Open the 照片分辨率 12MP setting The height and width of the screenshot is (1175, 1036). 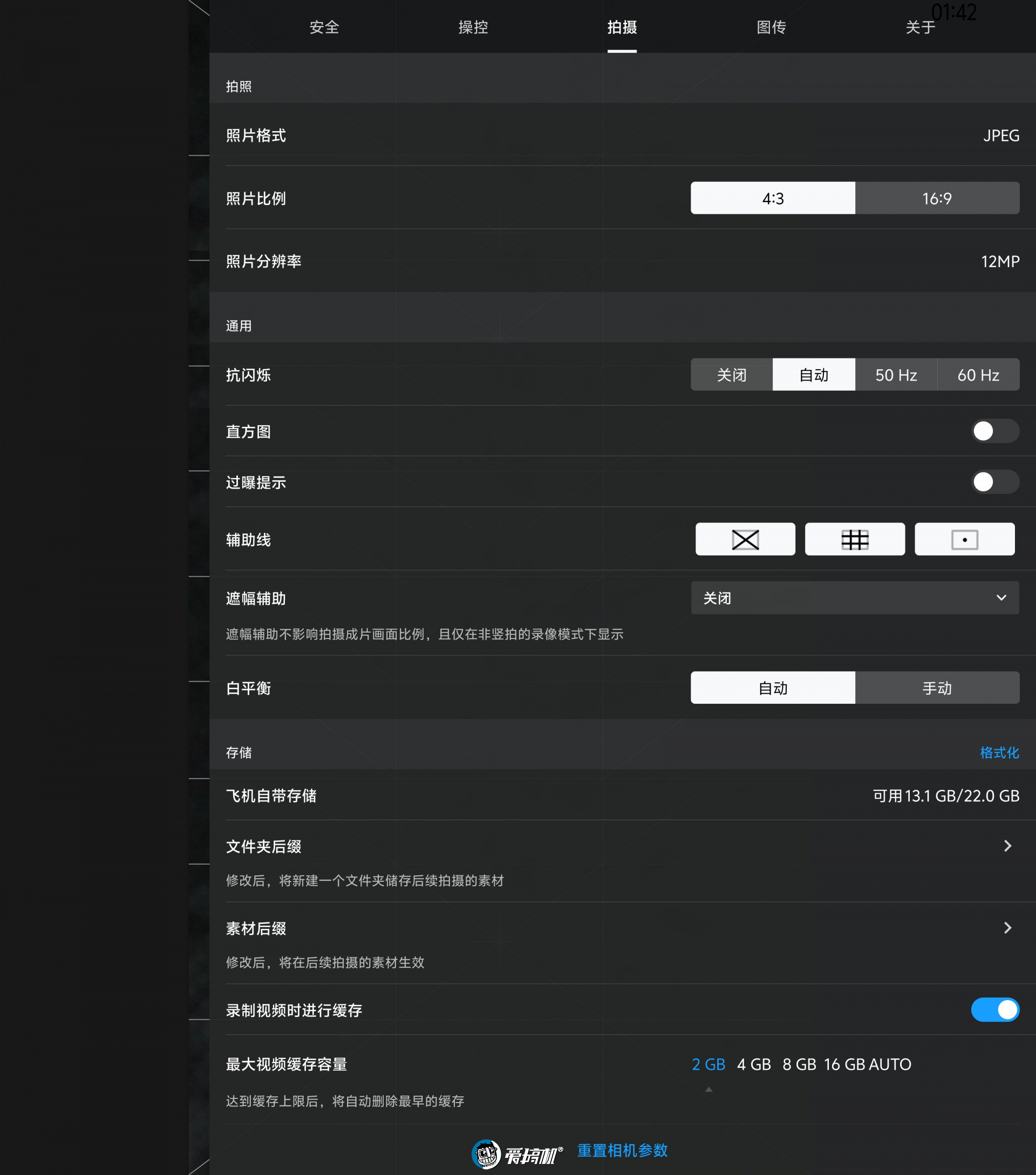[x=622, y=261]
